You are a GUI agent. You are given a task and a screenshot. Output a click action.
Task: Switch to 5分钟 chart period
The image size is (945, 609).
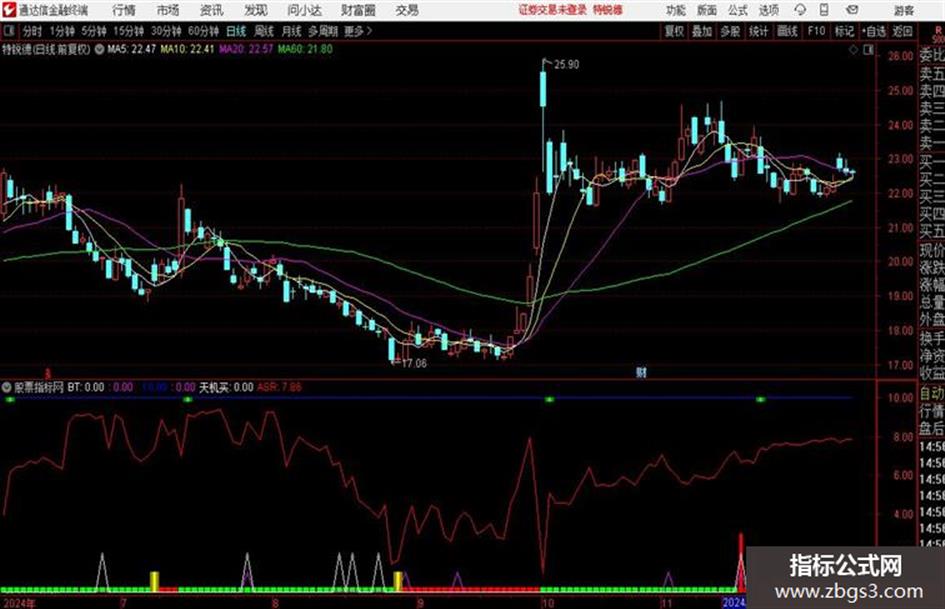pyautogui.click(x=93, y=31)
